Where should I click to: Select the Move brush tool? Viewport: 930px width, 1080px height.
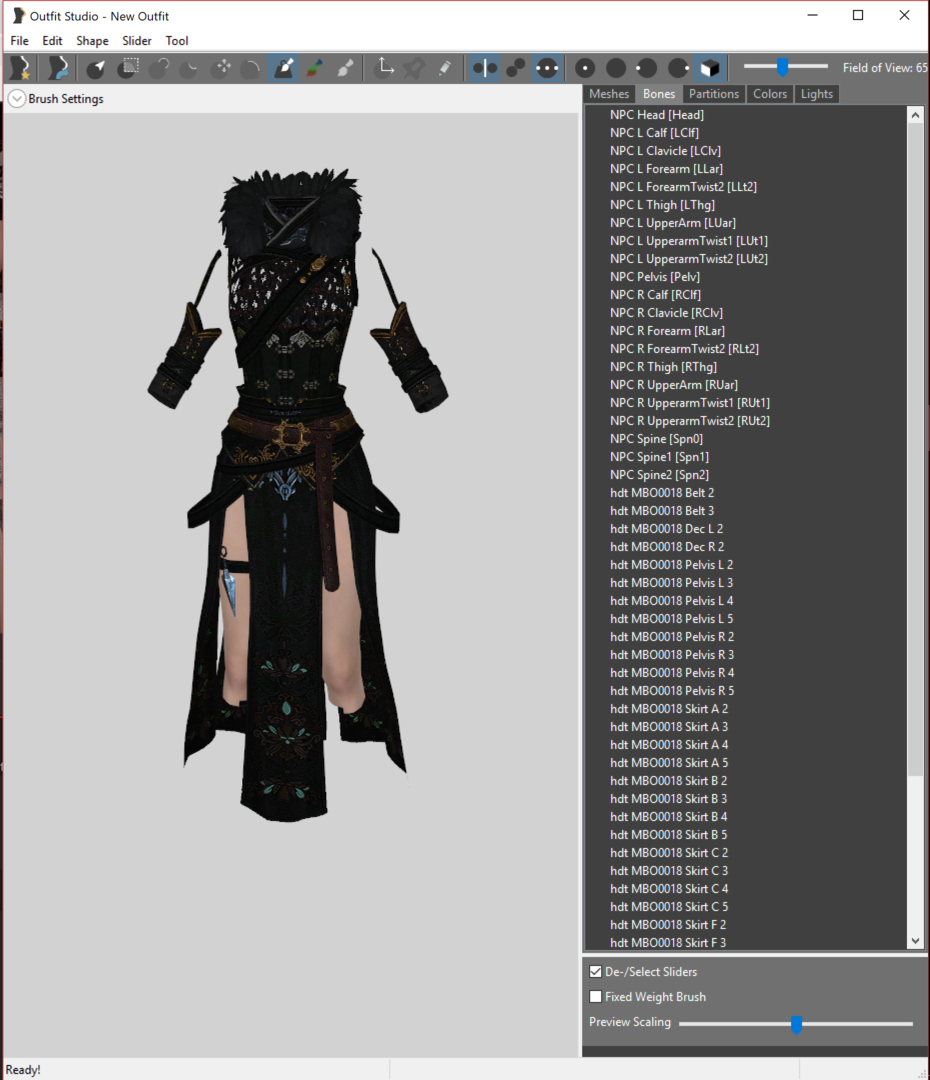(x=222, y=68)
